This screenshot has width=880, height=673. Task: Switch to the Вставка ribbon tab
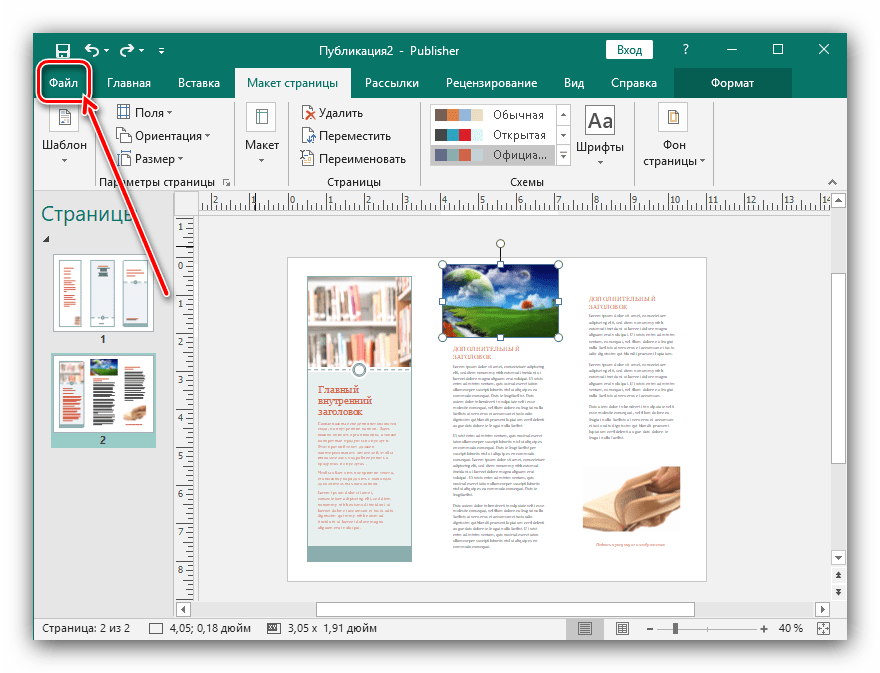(x=199, y=83)
